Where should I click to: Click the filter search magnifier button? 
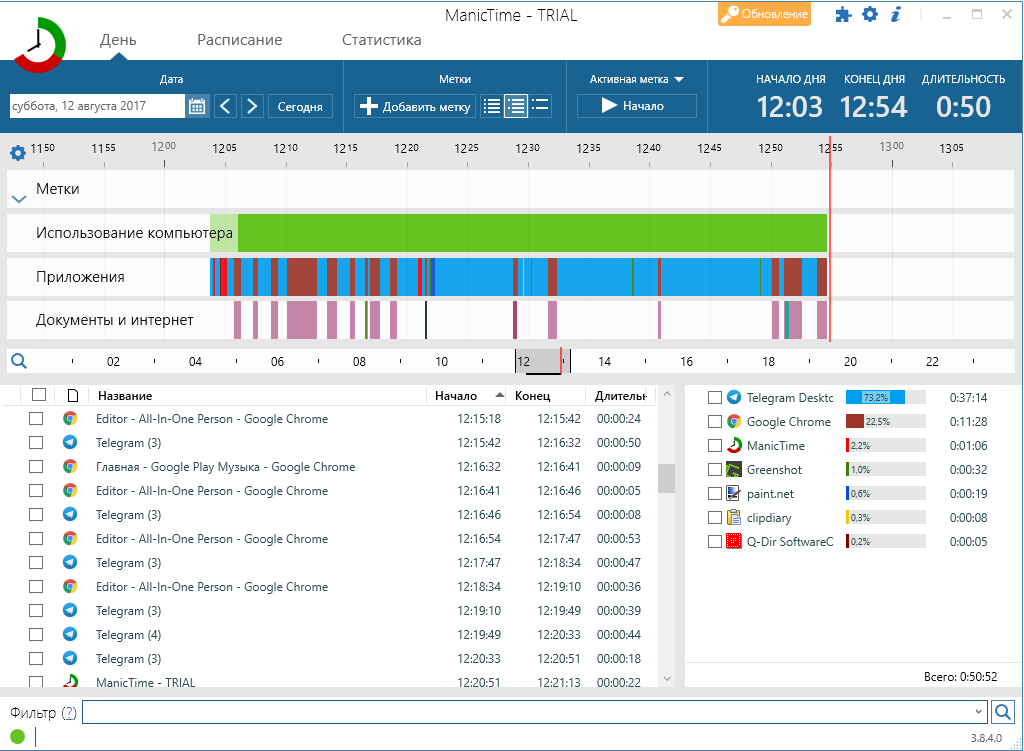(x=1002, y=712)
